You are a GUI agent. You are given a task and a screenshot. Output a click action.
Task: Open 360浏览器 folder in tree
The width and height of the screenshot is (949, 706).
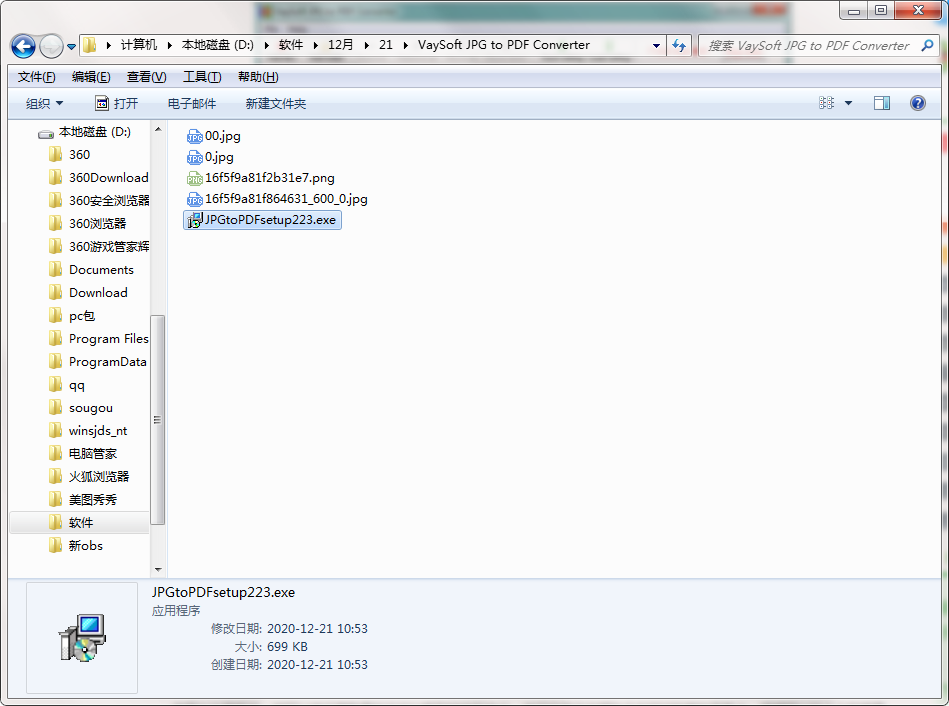(x=87, y=223)
